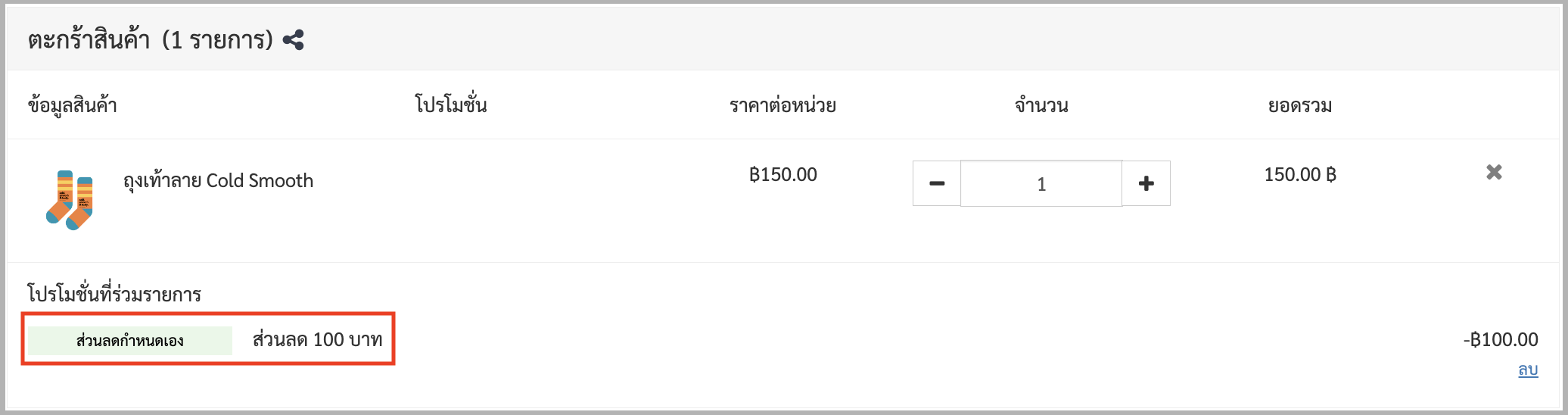Click the จำนวน column header

click(x=1041, y=105)
